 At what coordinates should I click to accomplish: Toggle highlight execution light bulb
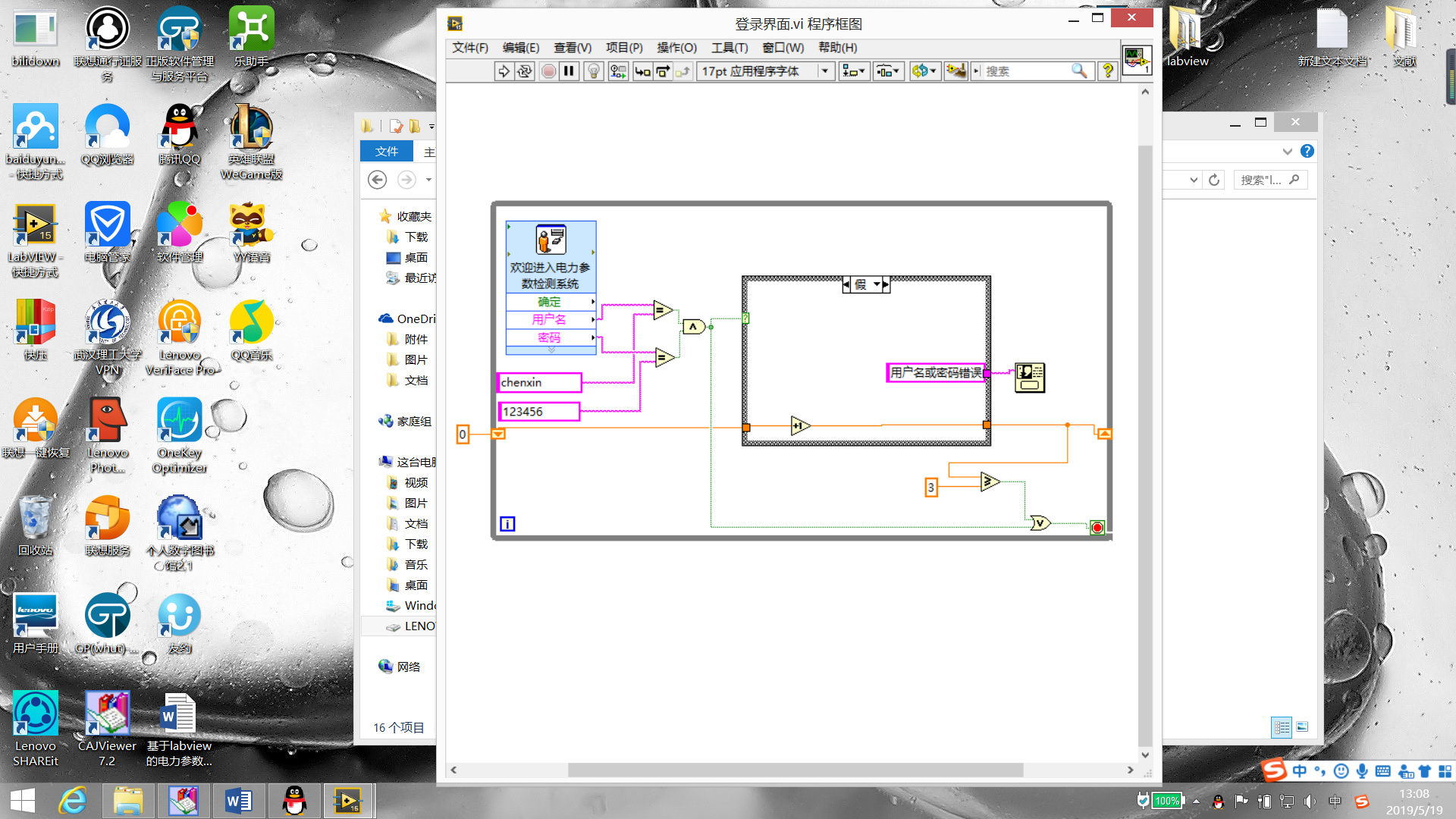(x=594, y=71)
